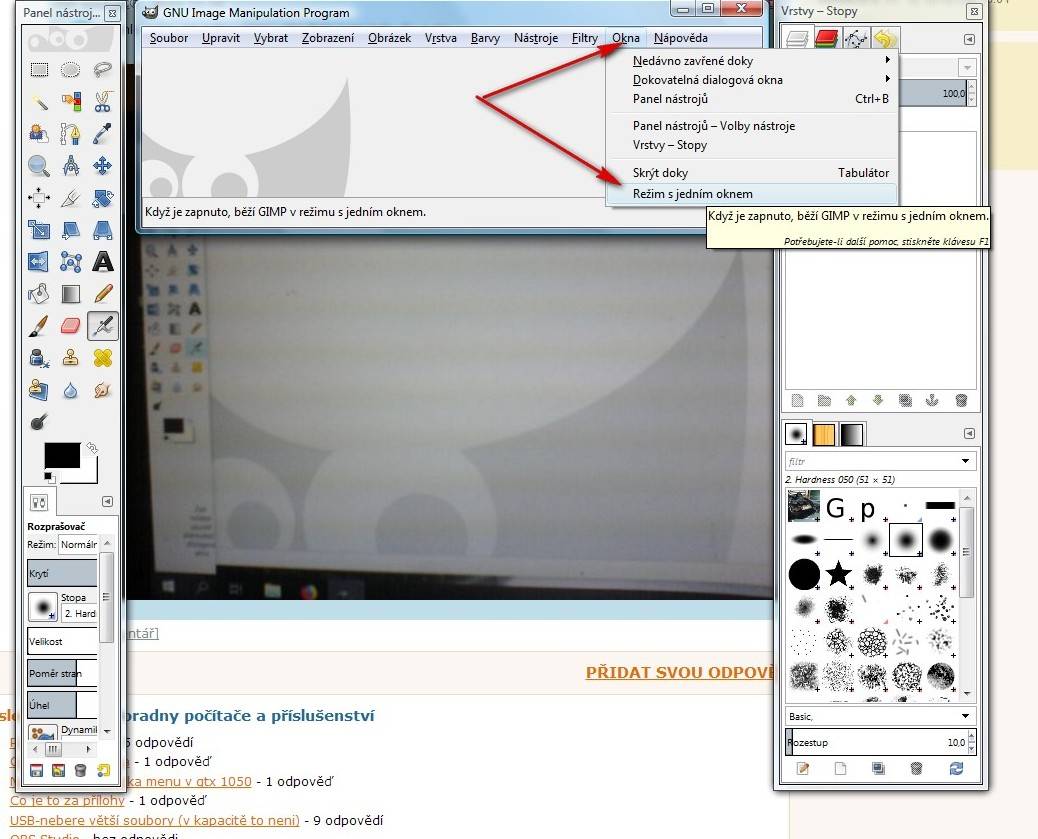The image size is (1038, 839).
Task: Click the Stopa brush preview button
Action: click(x=43, y=607)
